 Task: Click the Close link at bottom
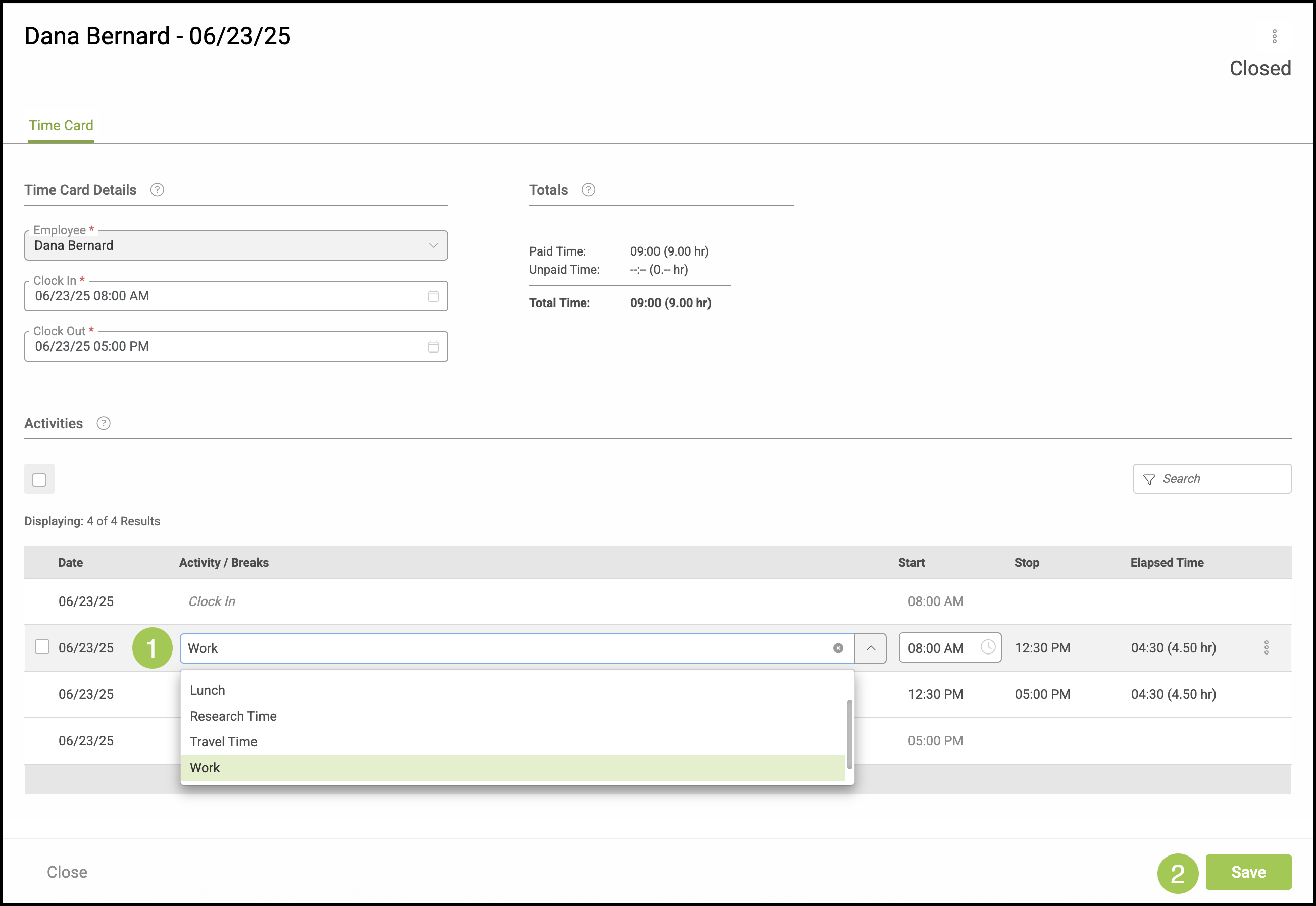[x=67, y=872]
